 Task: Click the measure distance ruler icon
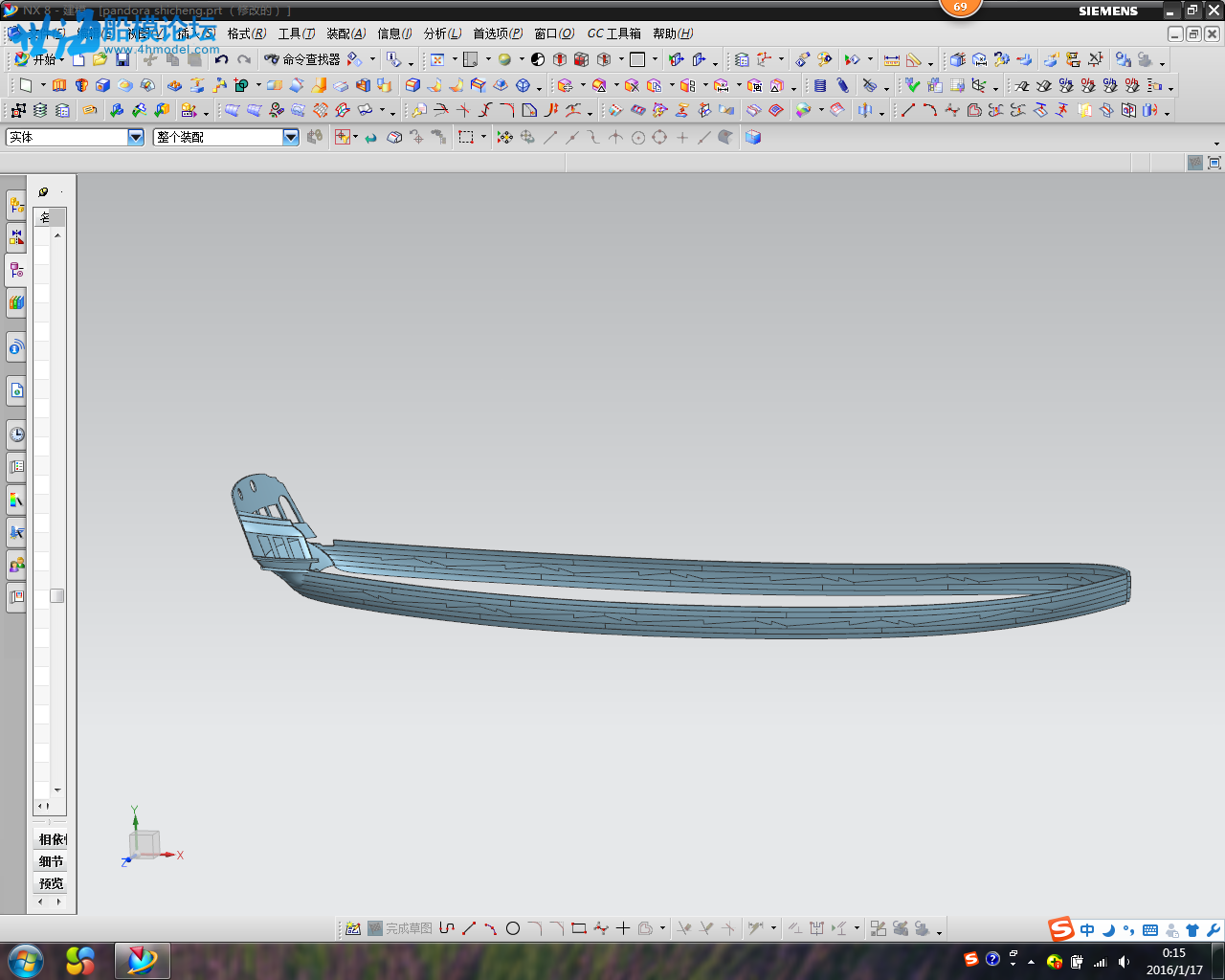[x=891, y=59]
